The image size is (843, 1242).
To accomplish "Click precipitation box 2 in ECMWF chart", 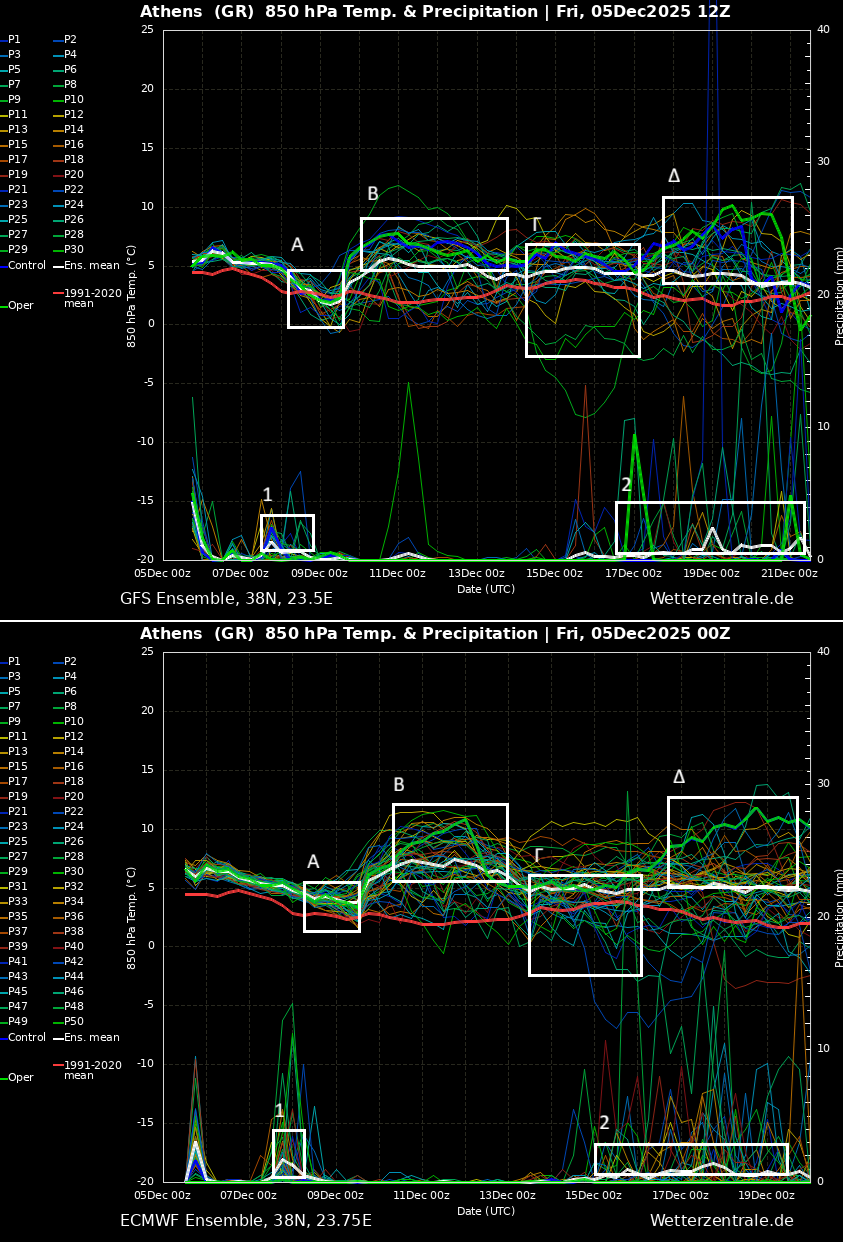I will tap(691, 1160).
